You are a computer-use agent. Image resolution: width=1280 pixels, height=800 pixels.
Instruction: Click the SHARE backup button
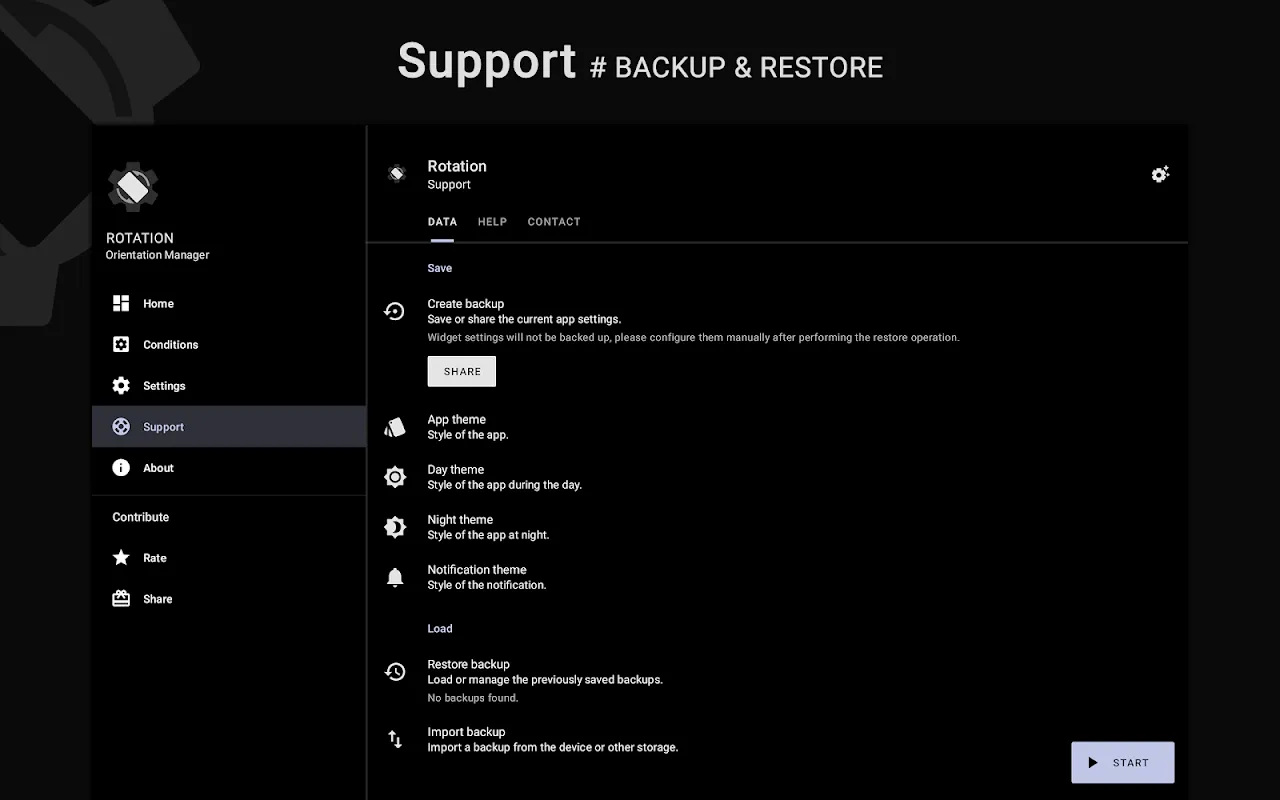point(462,371)
